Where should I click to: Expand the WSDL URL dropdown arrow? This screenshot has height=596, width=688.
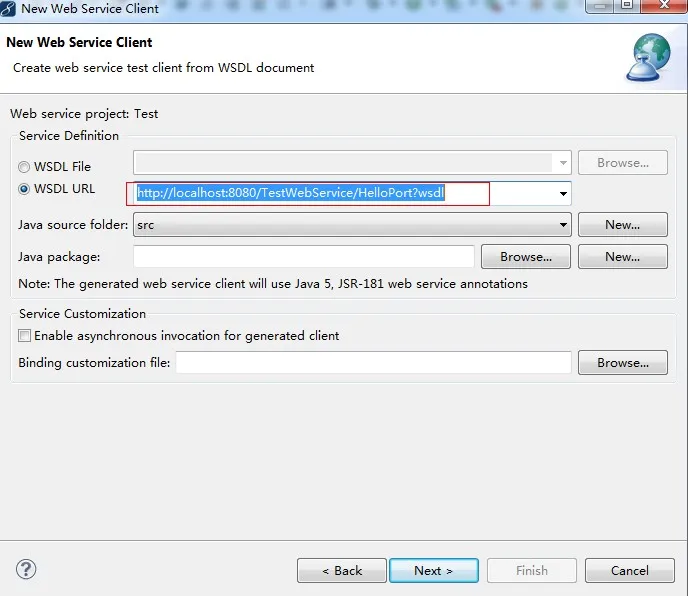[x=563, y=194]
